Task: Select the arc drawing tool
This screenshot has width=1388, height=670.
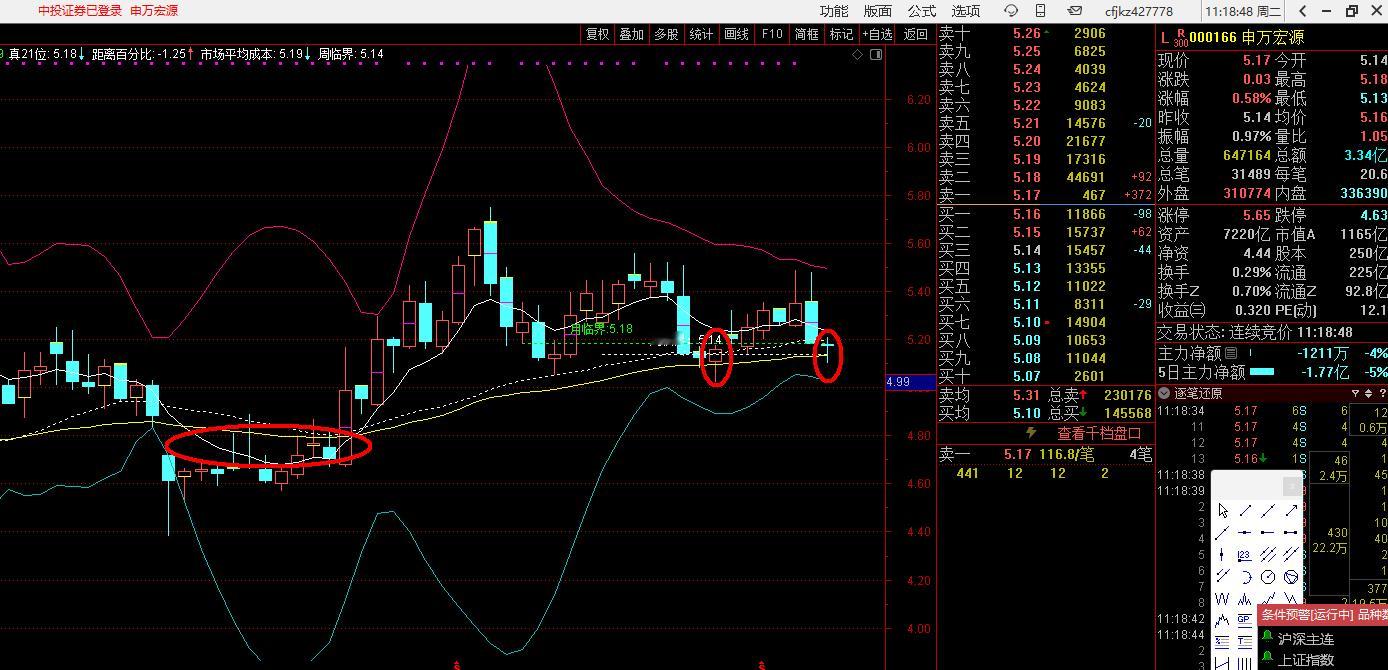Action: (x=1245, y=577)
